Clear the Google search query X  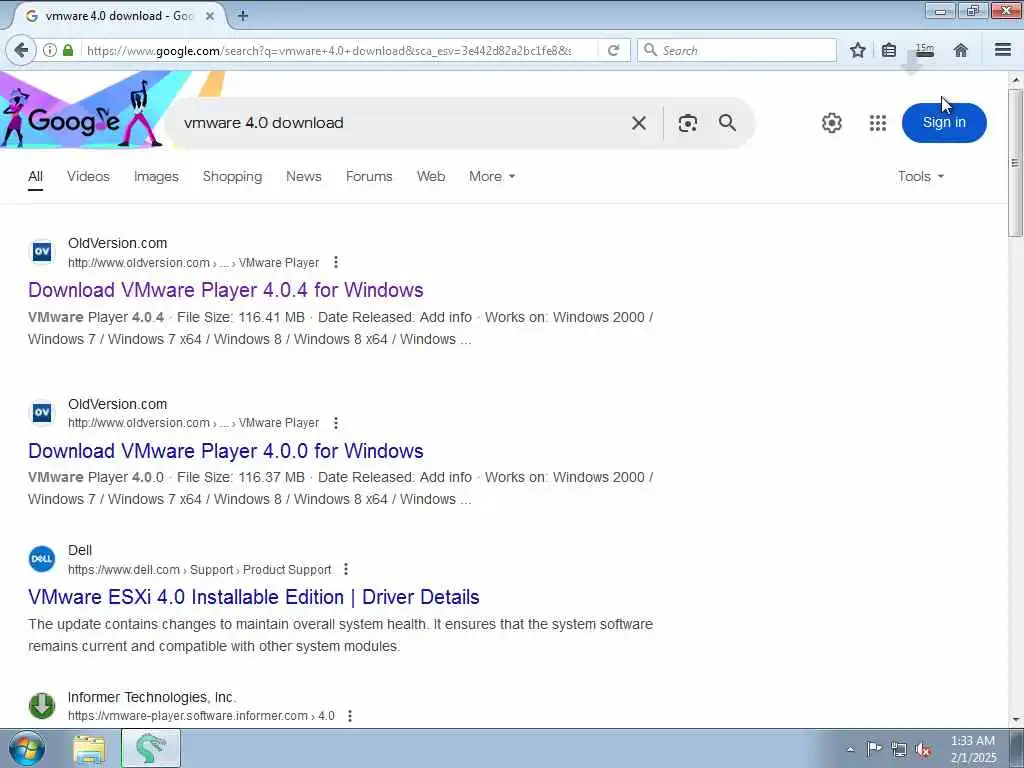click(639, 123)
